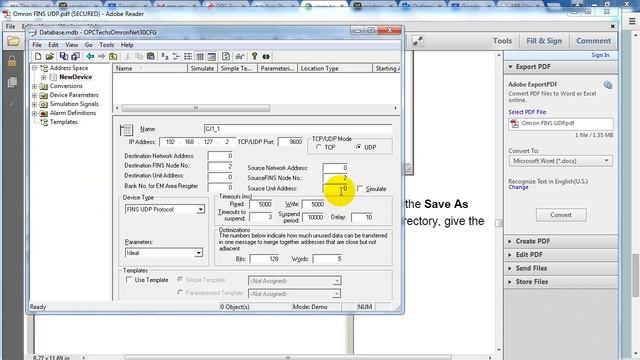640x360 pixels.
Task: Switch to List view toolbar icon
Action: click(x=188, y=56)
